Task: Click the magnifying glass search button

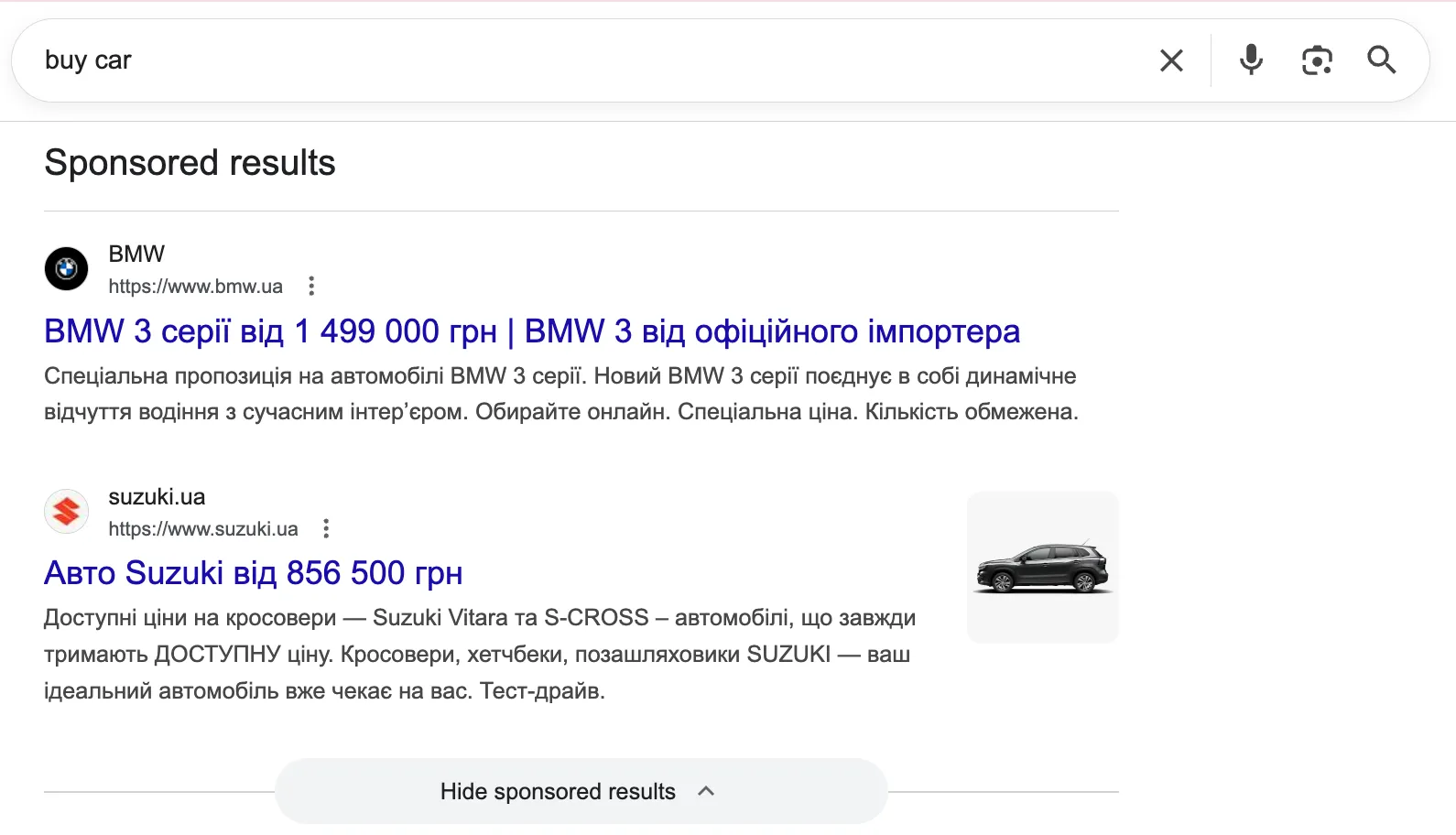Action: (1382, 60)
